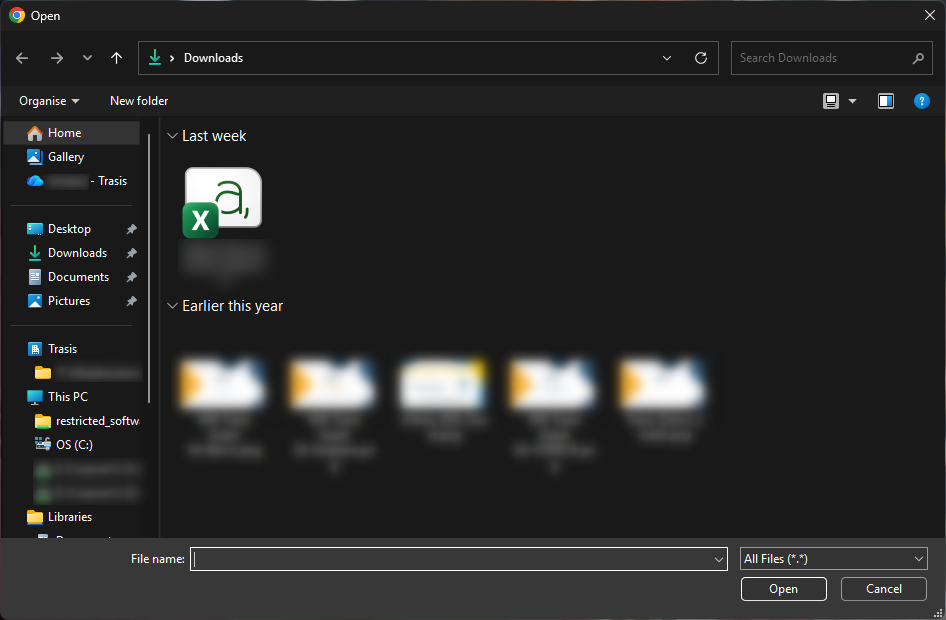Image resolution: width=946 pixels, height=620 pixels.
Task: Open Desktop in quick access
Action: 69,229
